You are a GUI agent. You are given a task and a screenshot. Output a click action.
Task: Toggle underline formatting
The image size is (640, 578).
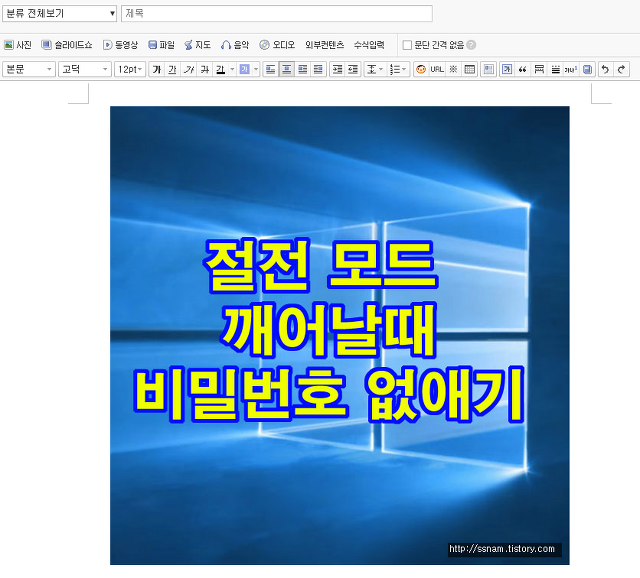tap(173, 69)
